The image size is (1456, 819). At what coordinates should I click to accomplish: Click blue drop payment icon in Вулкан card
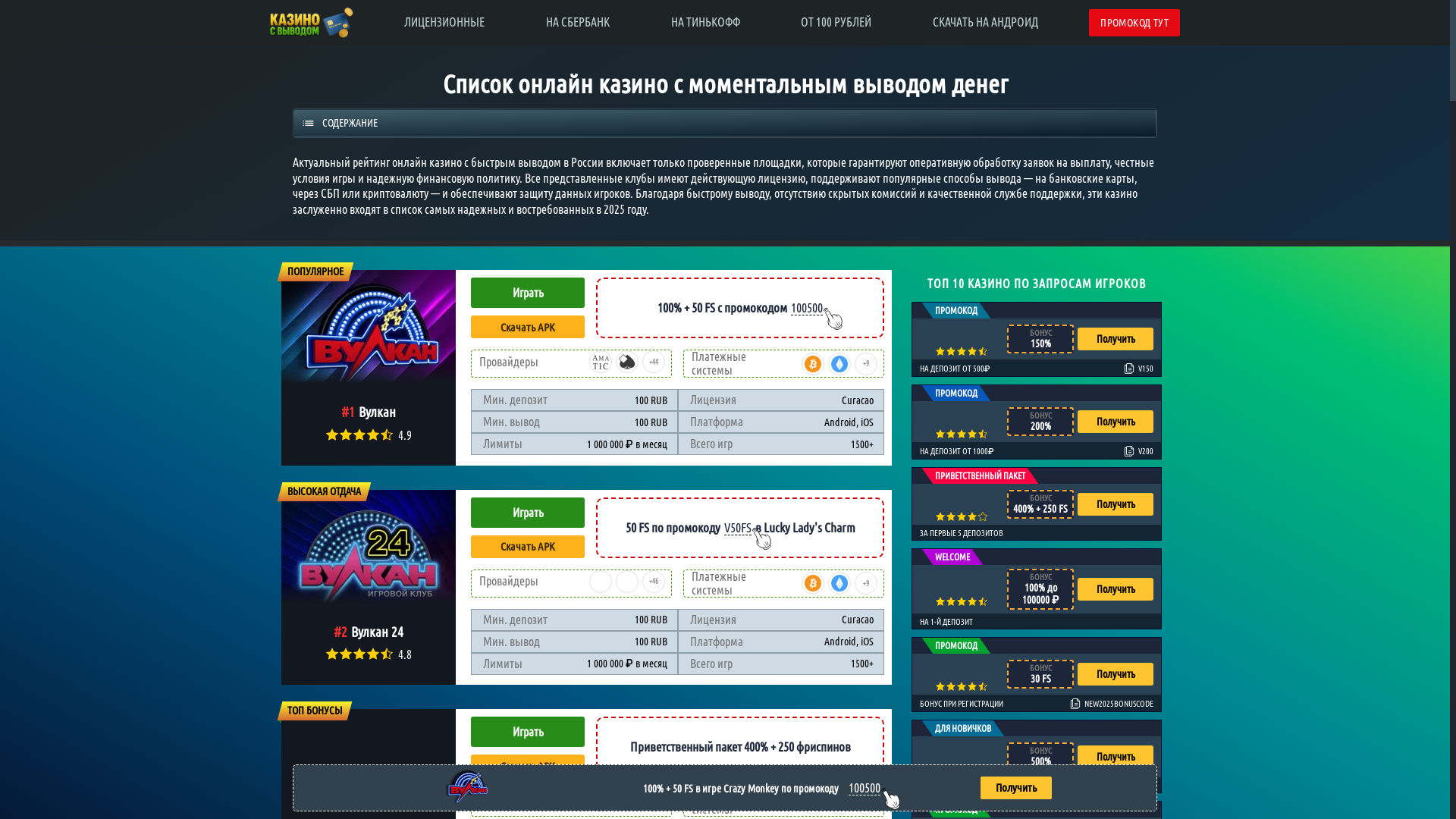[839, 364]
